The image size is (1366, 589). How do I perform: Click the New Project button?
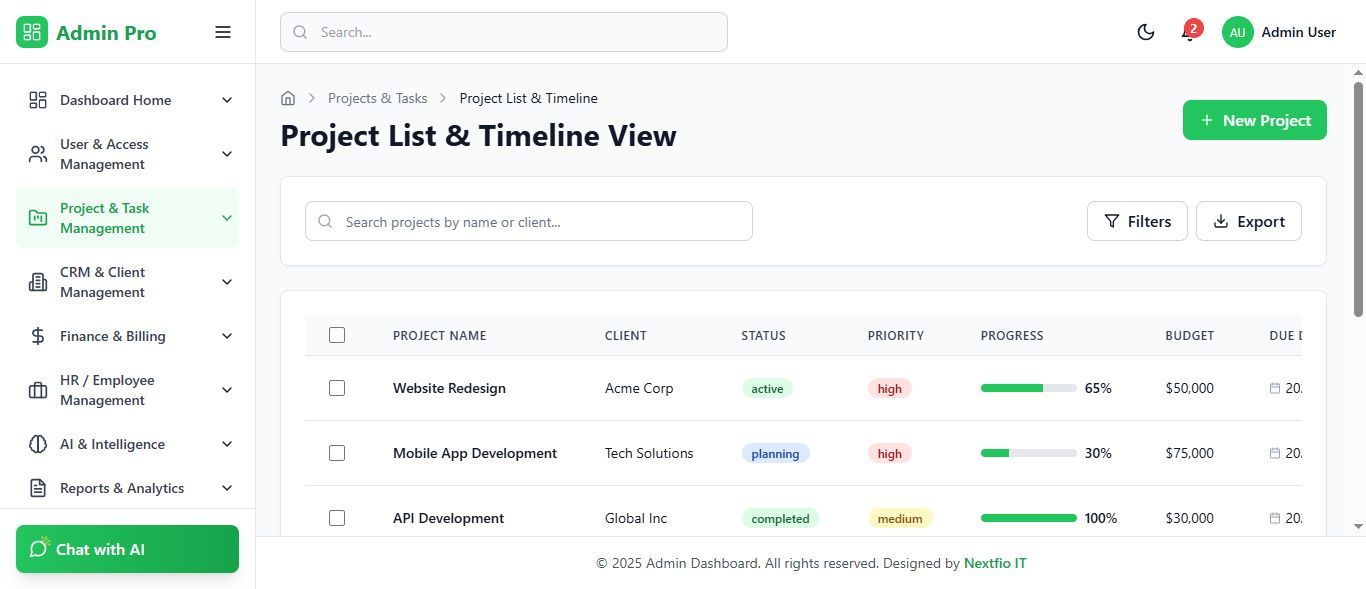pos(1254,120)
